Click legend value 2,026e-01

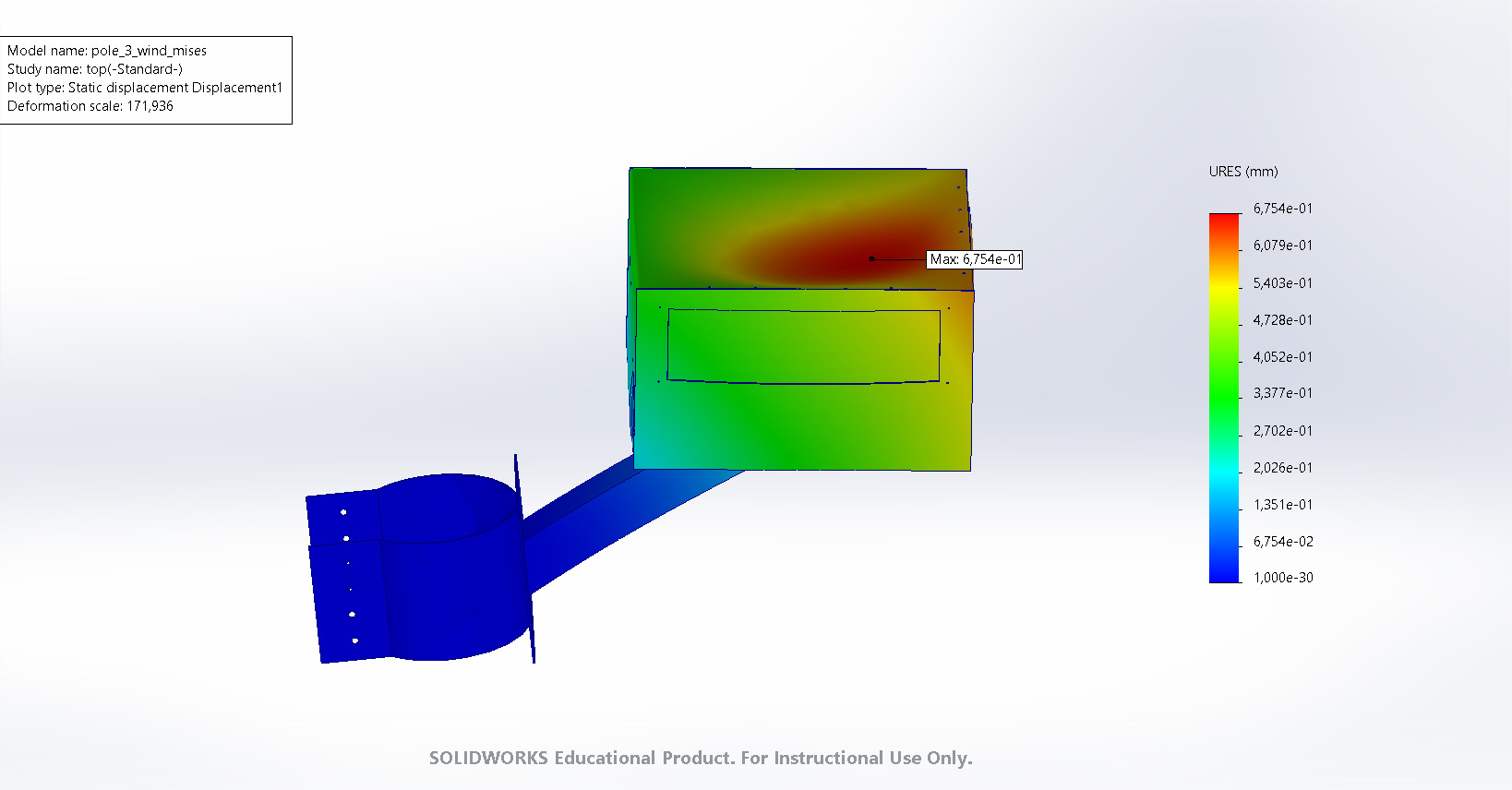coord(1282,468)
